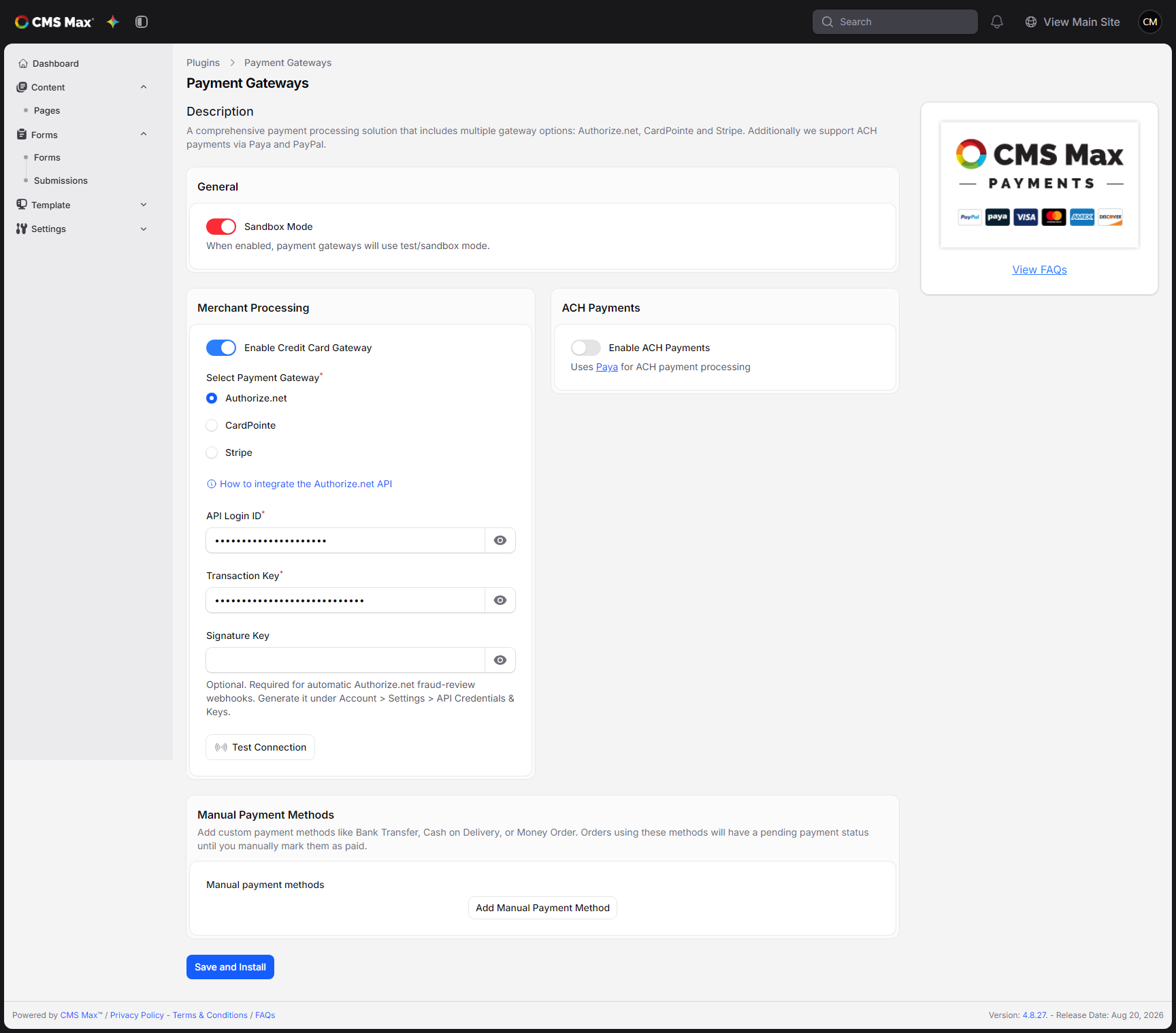Click the CMS Max Payments logo image

coord(1039,184)
